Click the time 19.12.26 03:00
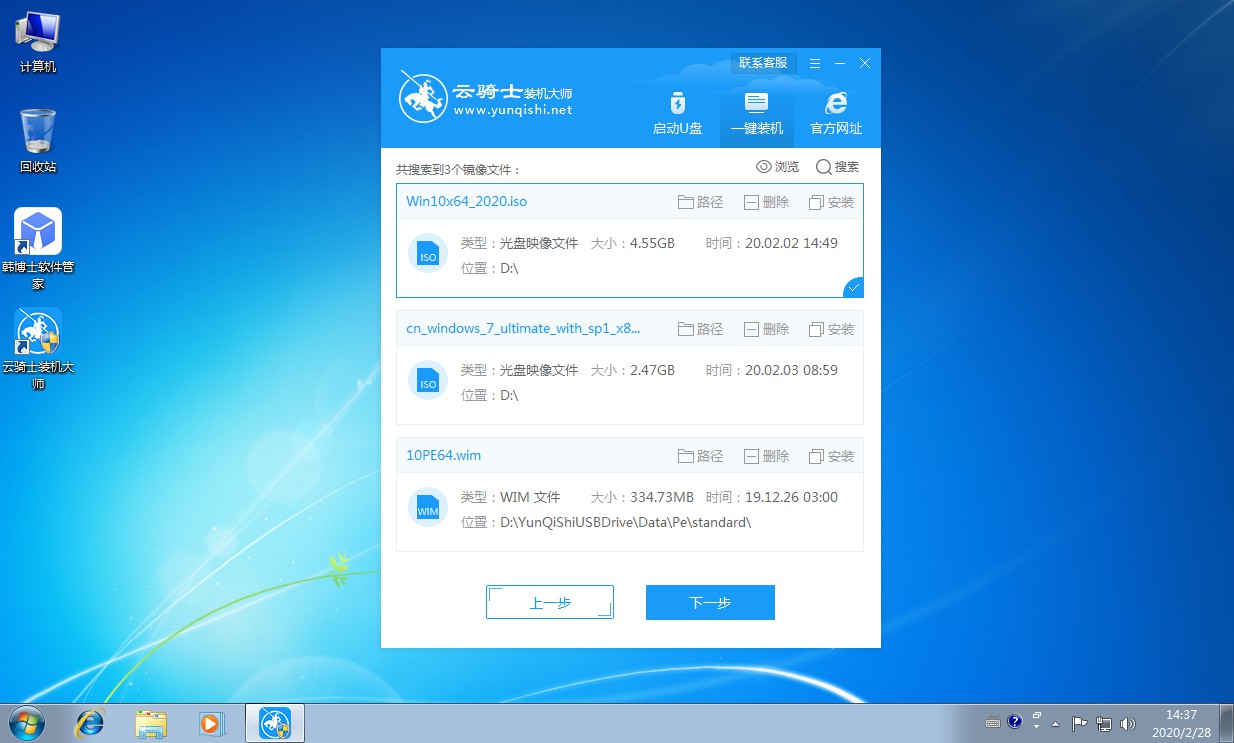This screenshot has height=743, width=1234. pos(791,497)
